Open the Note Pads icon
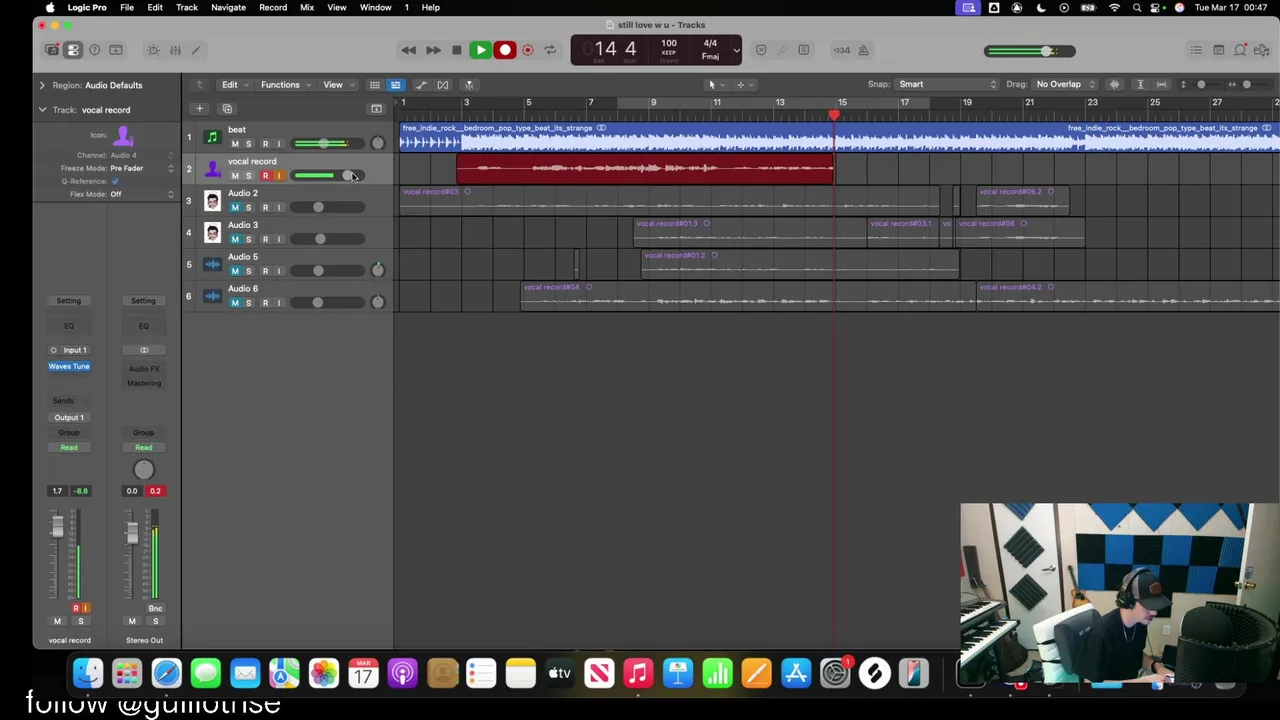1280x720 pixels. click(1218, 50)
